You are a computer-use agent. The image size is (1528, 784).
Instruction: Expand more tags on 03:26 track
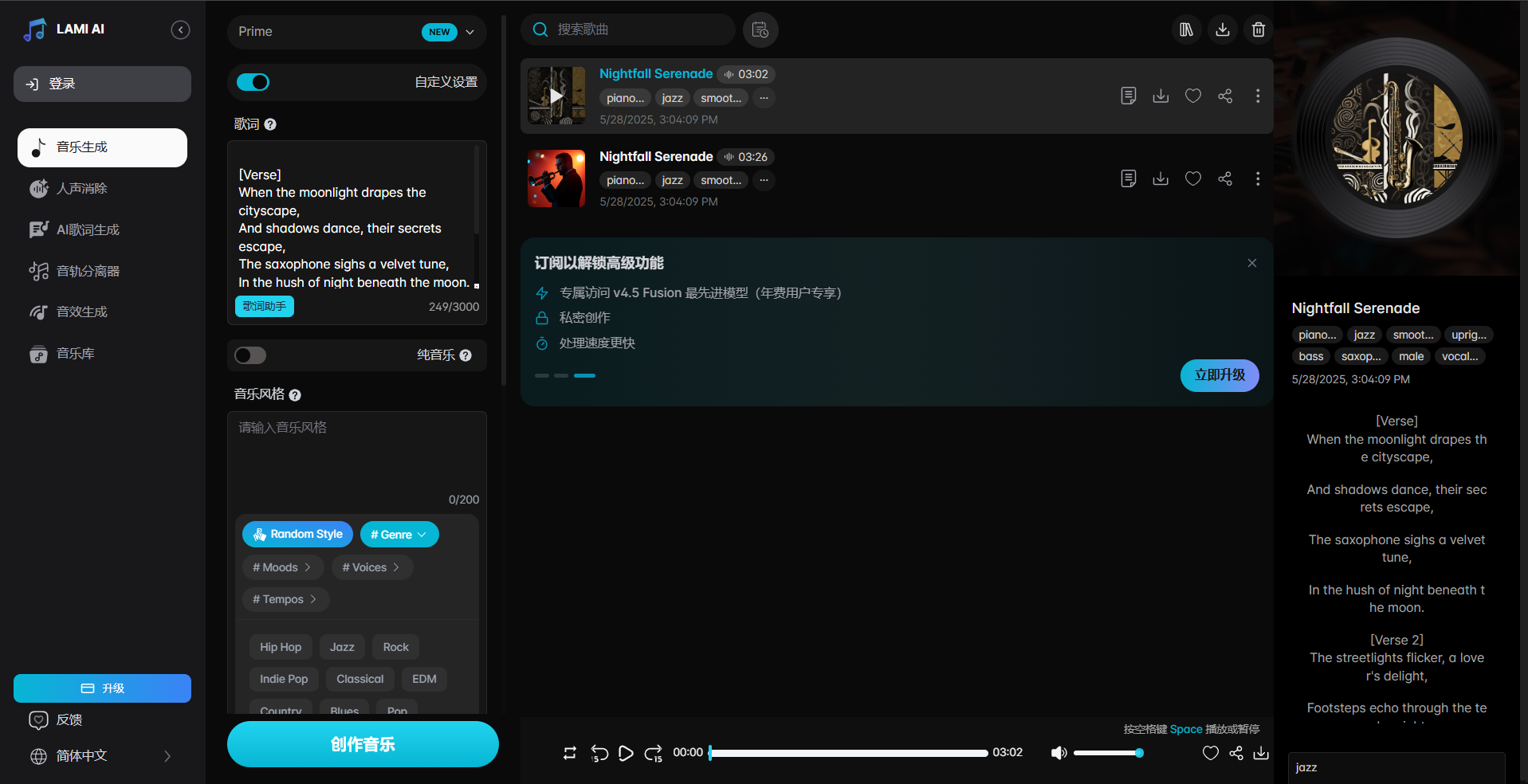tap(764, 180)
